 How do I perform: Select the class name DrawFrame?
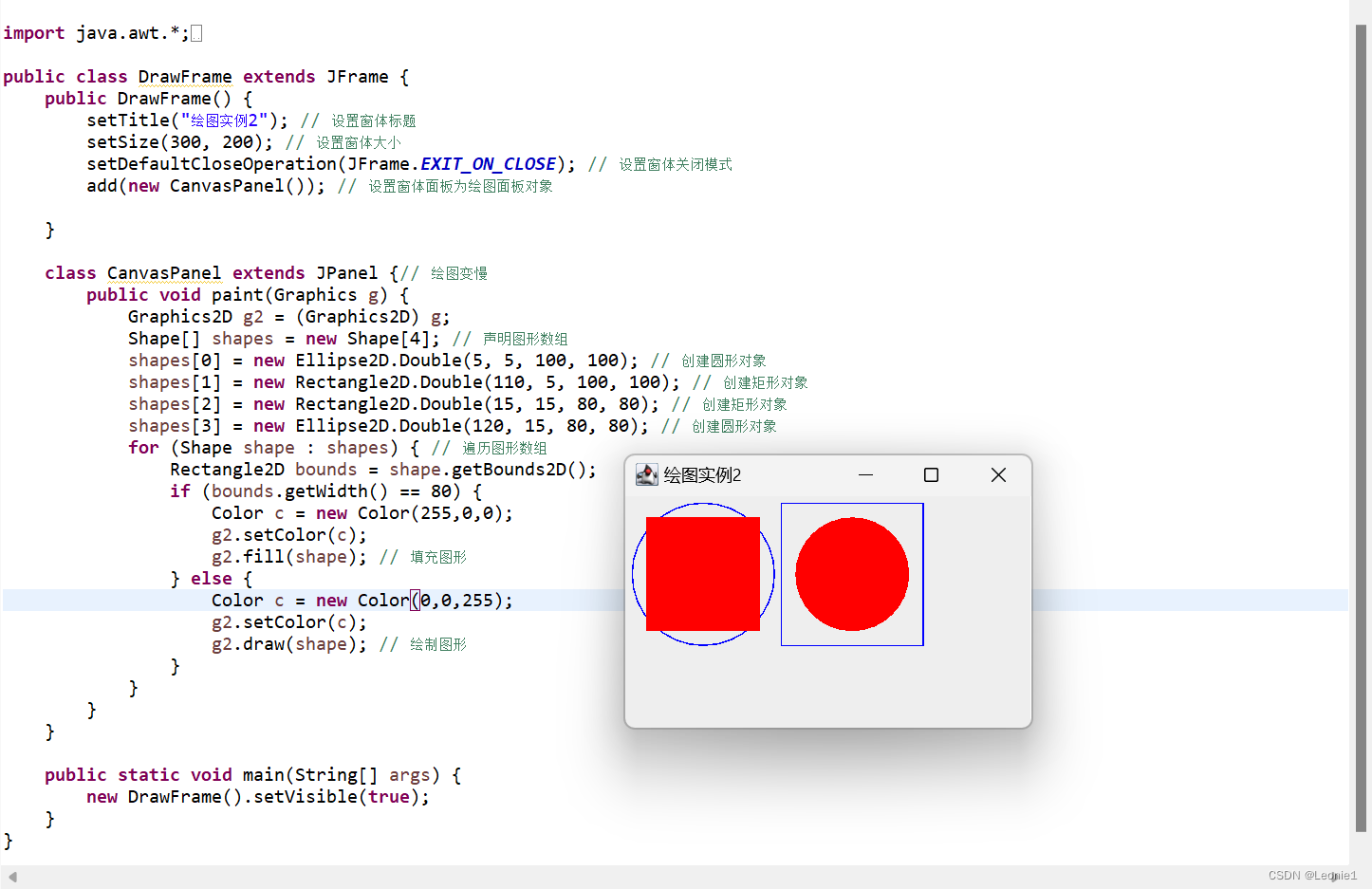[x=185, y=76]
